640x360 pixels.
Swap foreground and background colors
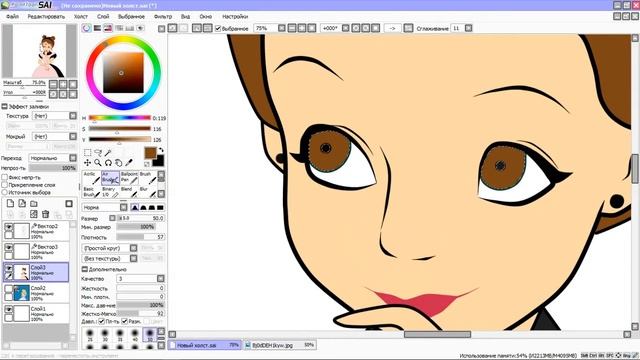(161, 150)
